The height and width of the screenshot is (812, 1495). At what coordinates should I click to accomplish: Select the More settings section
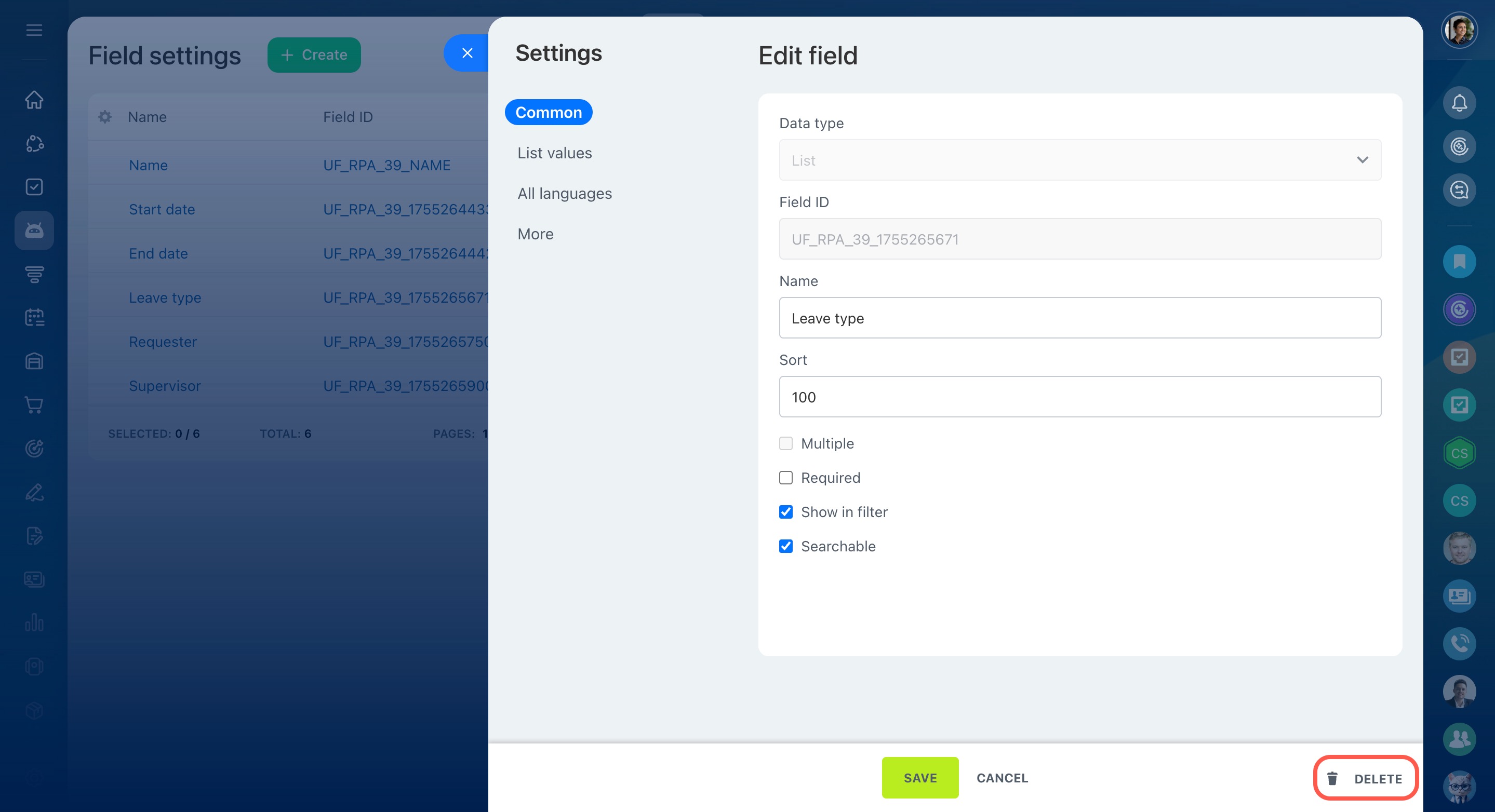(x=535, y=234)
